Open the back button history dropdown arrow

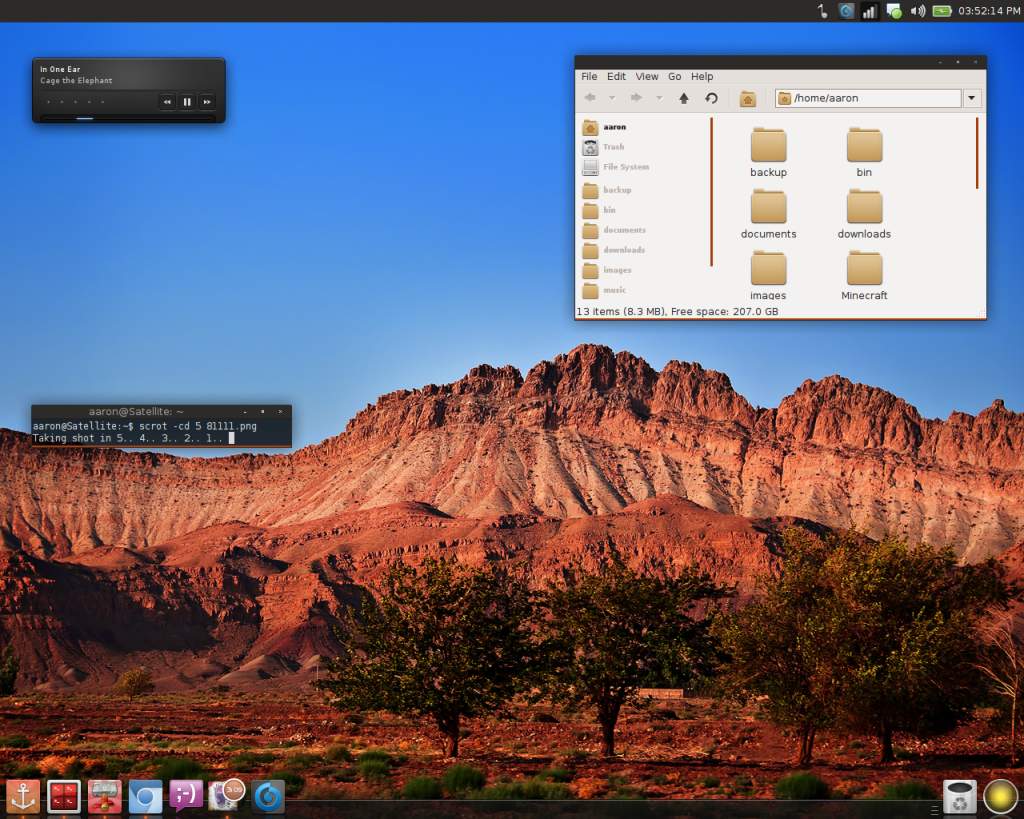[x=612, y=98]
